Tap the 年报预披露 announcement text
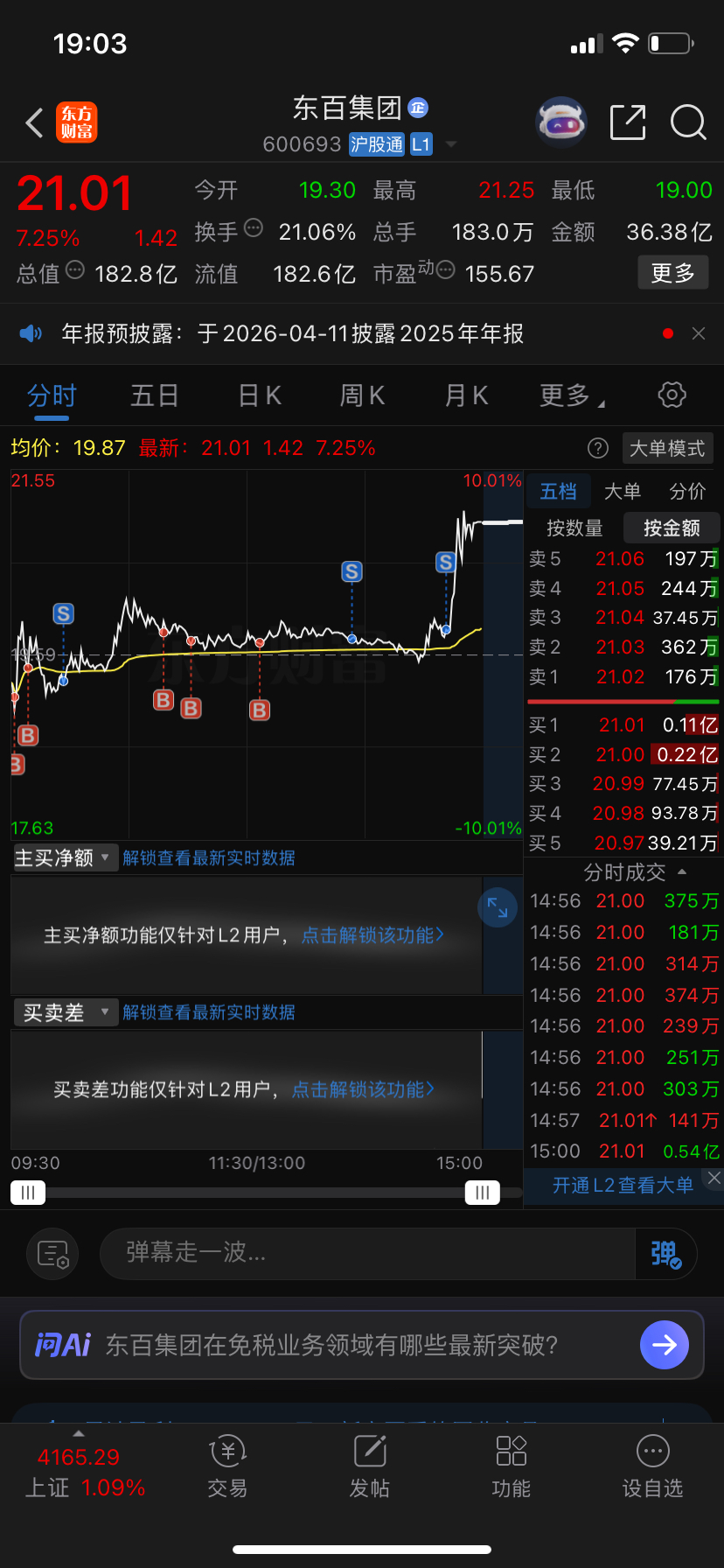 pyautogui.click(x=292, y=333)
